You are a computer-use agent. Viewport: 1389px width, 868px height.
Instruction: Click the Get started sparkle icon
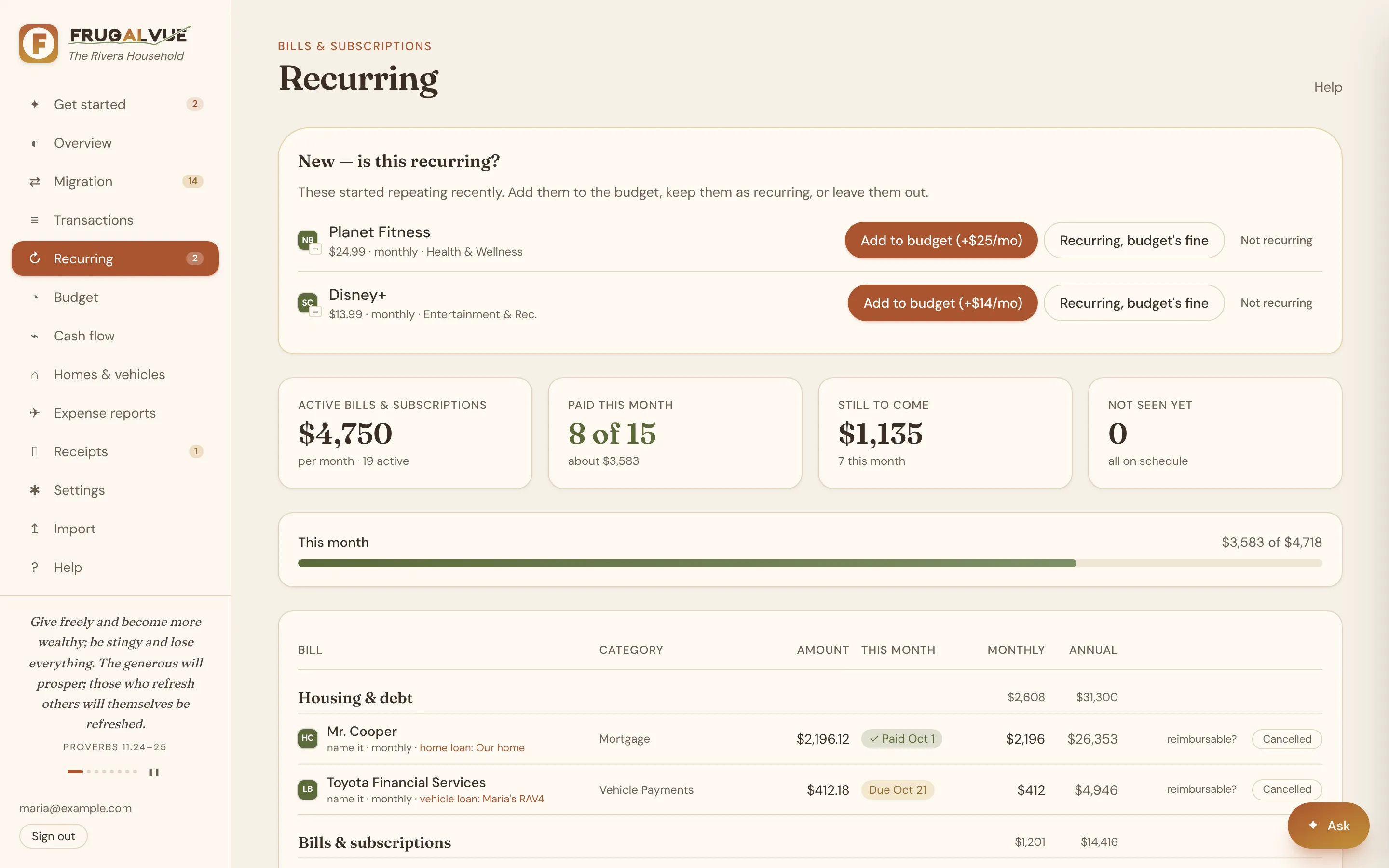(34, 104)
